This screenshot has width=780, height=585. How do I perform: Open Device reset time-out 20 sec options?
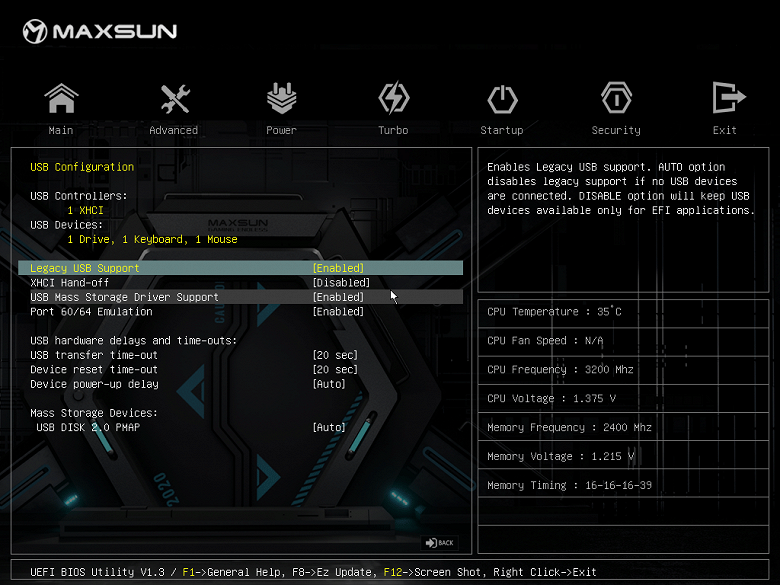tap(335, 370)
